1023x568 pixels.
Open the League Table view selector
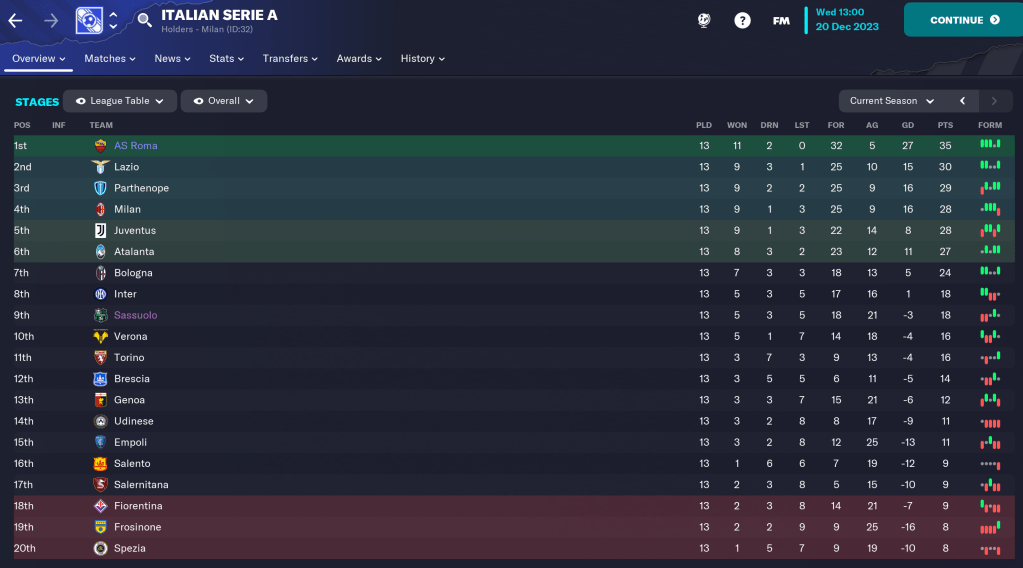click(120, 101)
